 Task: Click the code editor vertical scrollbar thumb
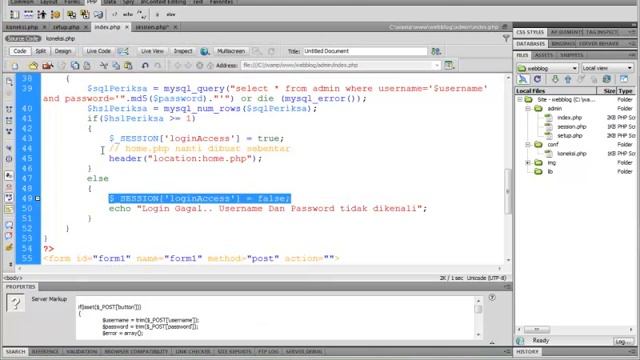tap(508, 191)
